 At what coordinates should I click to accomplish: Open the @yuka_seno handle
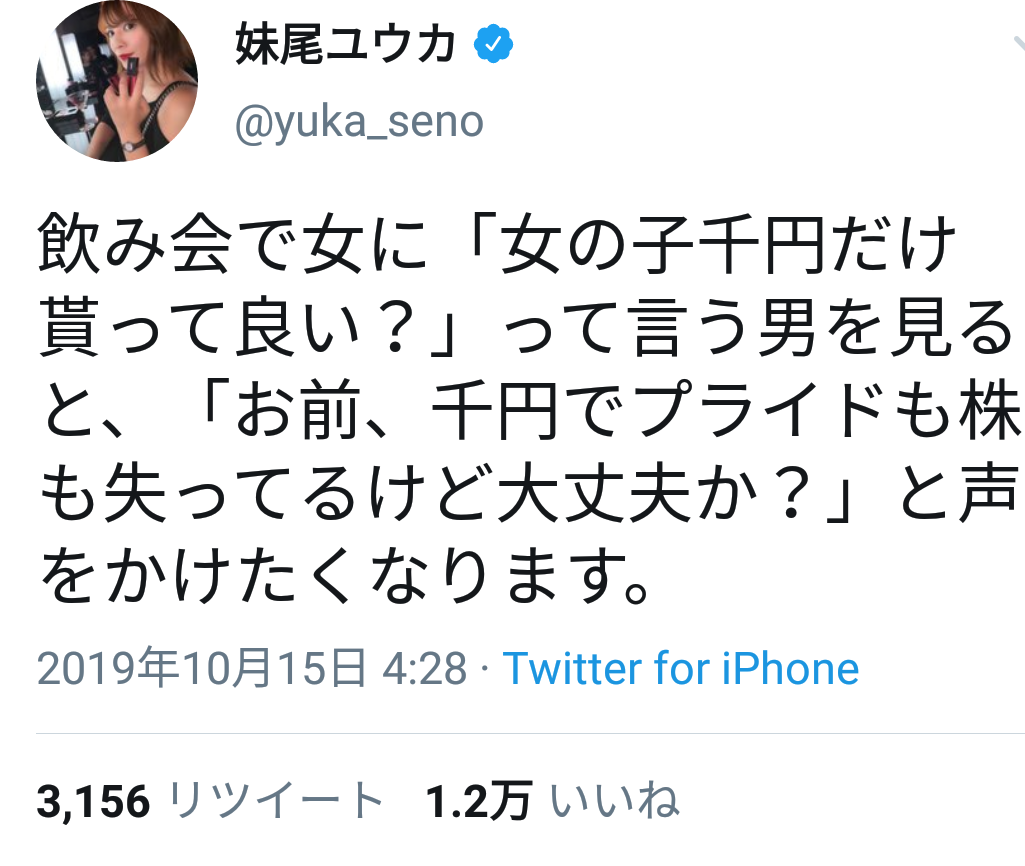click(359, 122)
